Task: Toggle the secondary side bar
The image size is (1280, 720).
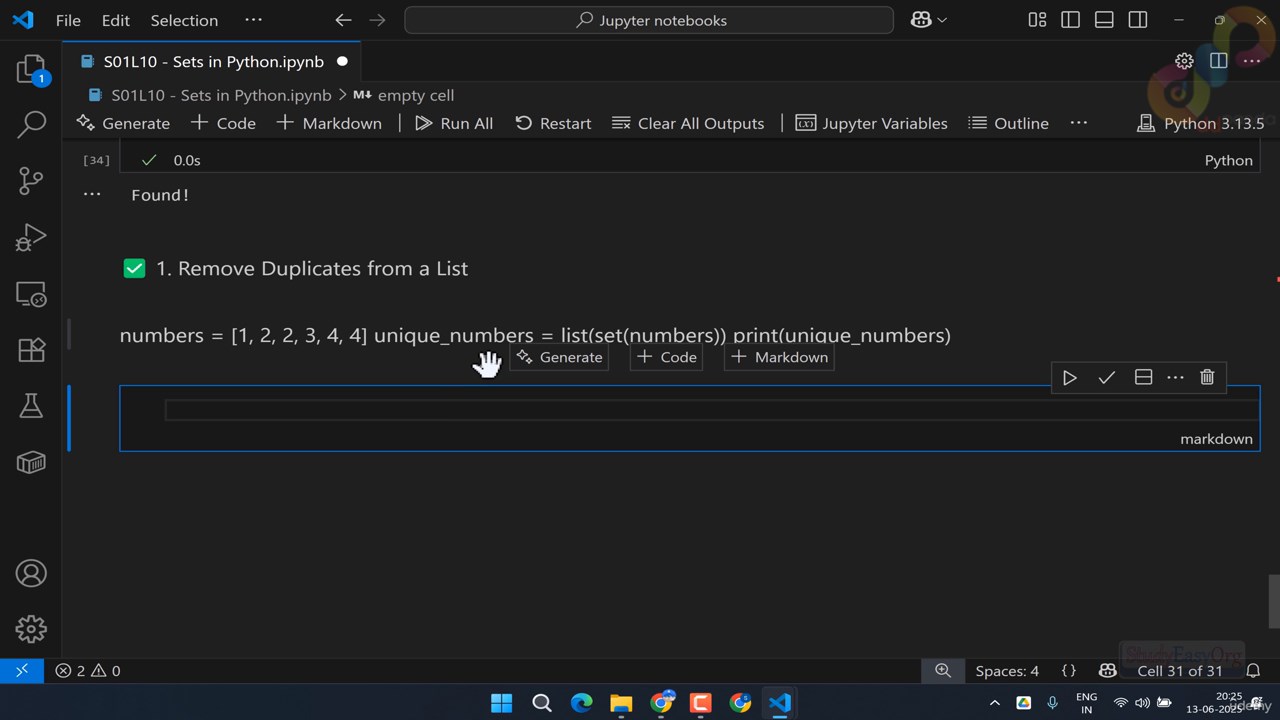Action: (1138, 20)
